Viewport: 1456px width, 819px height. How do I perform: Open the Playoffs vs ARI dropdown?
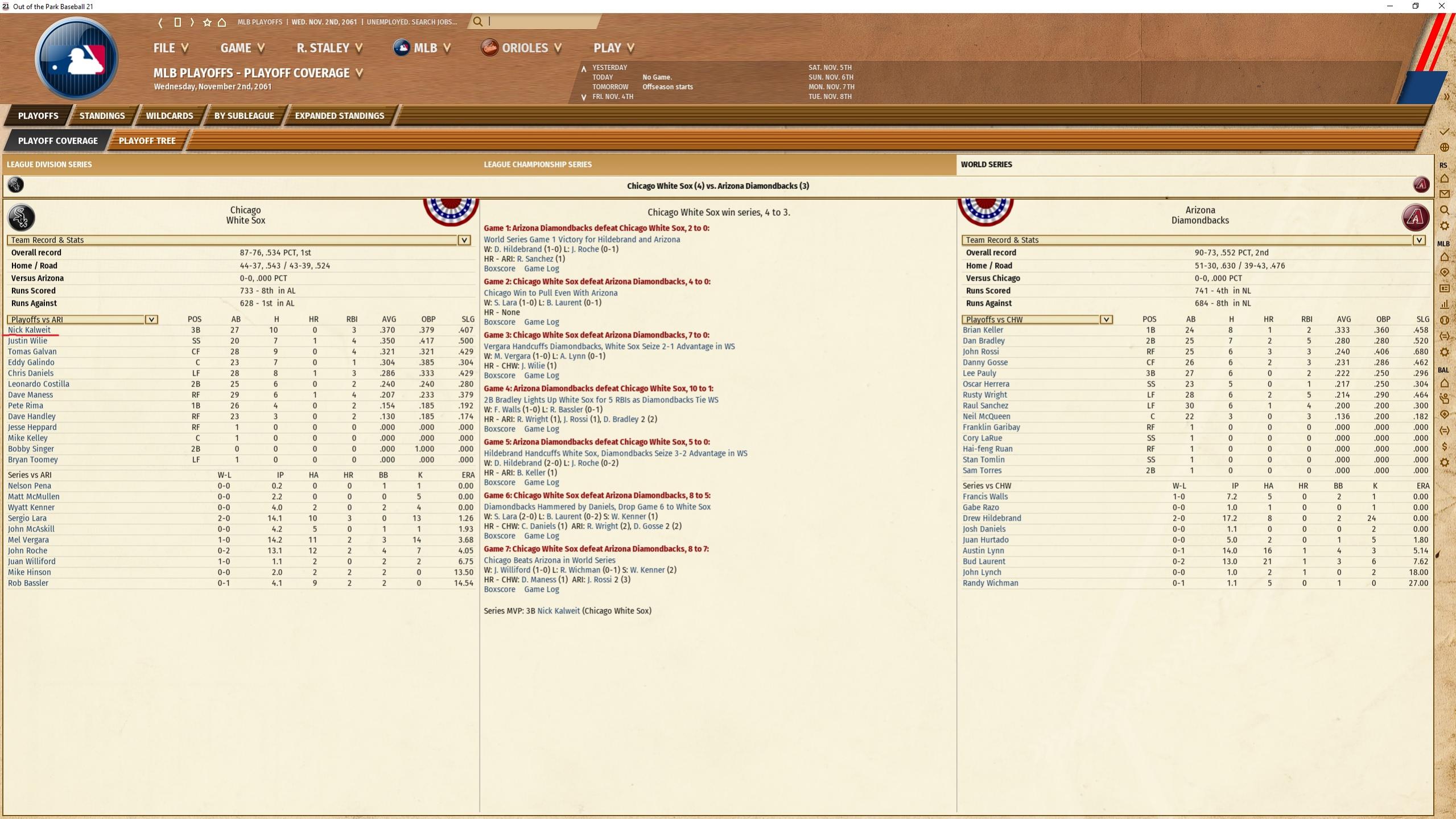coord(83,319)
